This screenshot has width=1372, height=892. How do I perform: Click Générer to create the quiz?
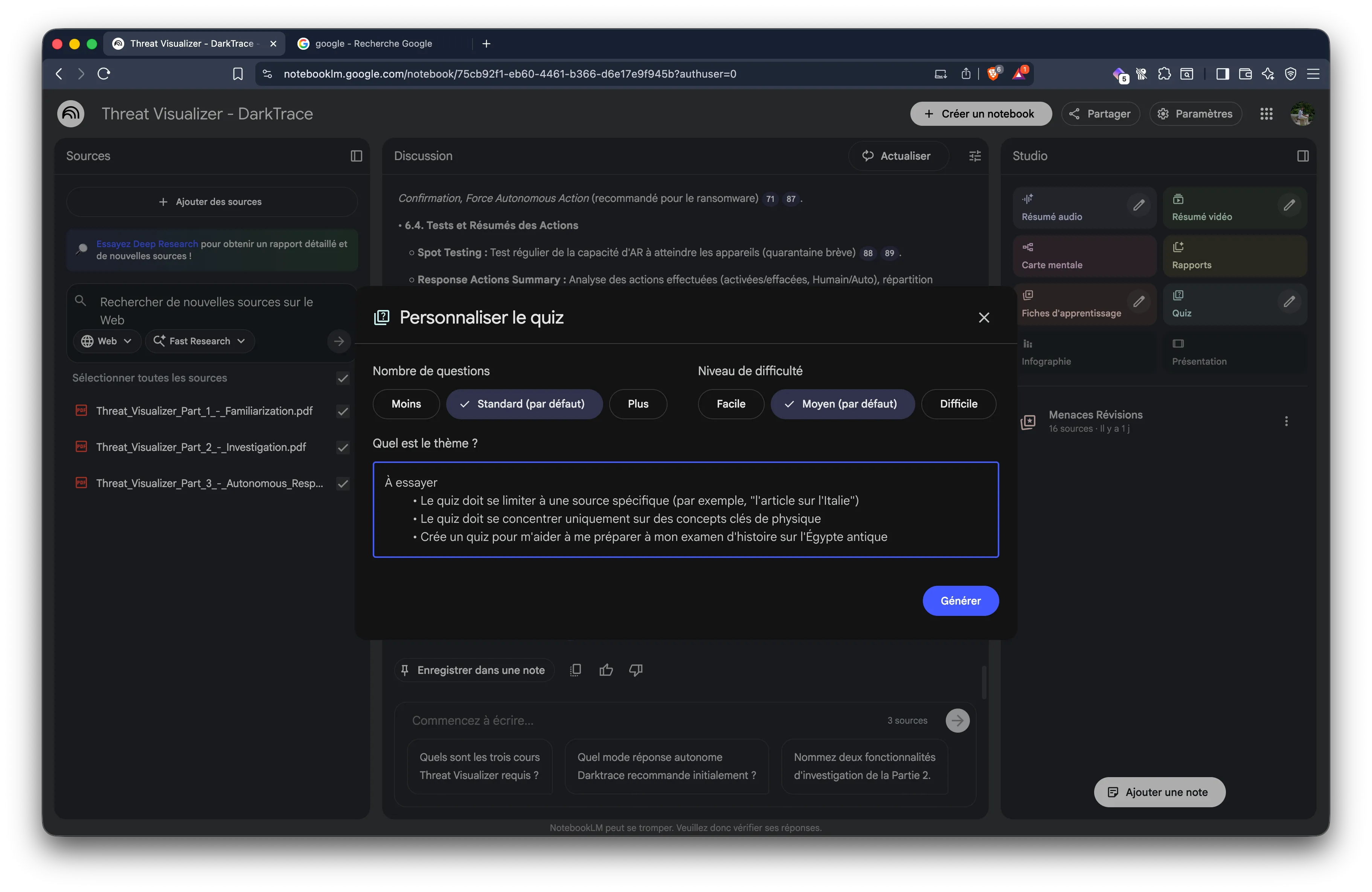point(960,600)
